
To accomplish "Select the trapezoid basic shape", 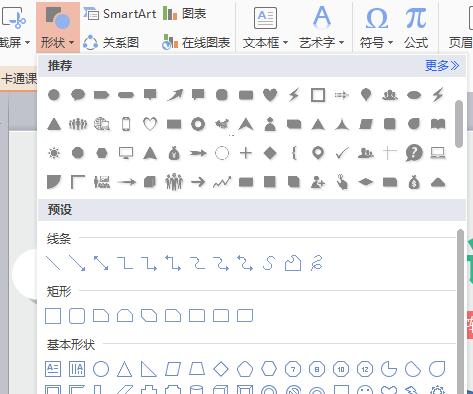I will (x=197, y=369).
